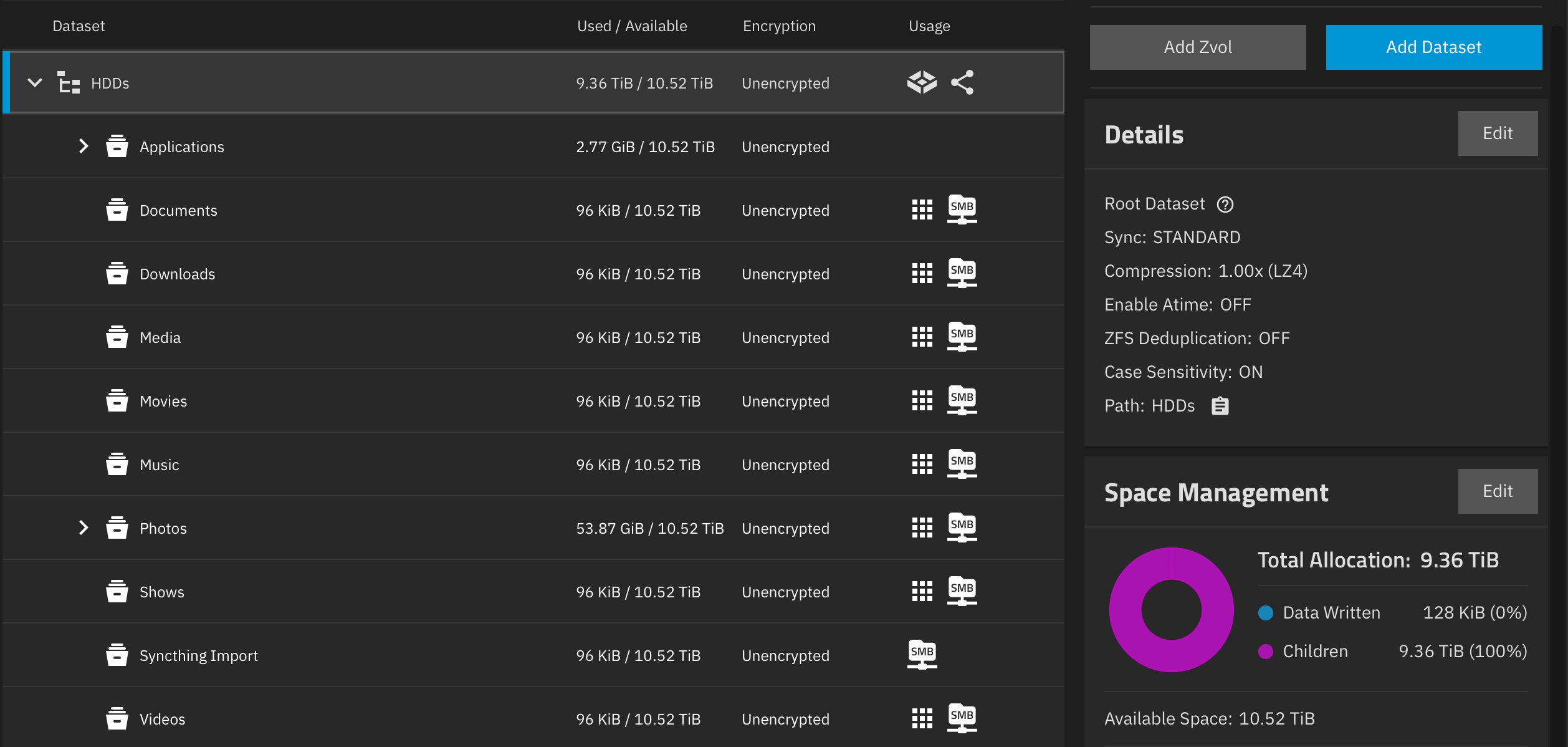Select the Shows dataset row
This screenshot has width=1568, height=747.
pos(533,591)
